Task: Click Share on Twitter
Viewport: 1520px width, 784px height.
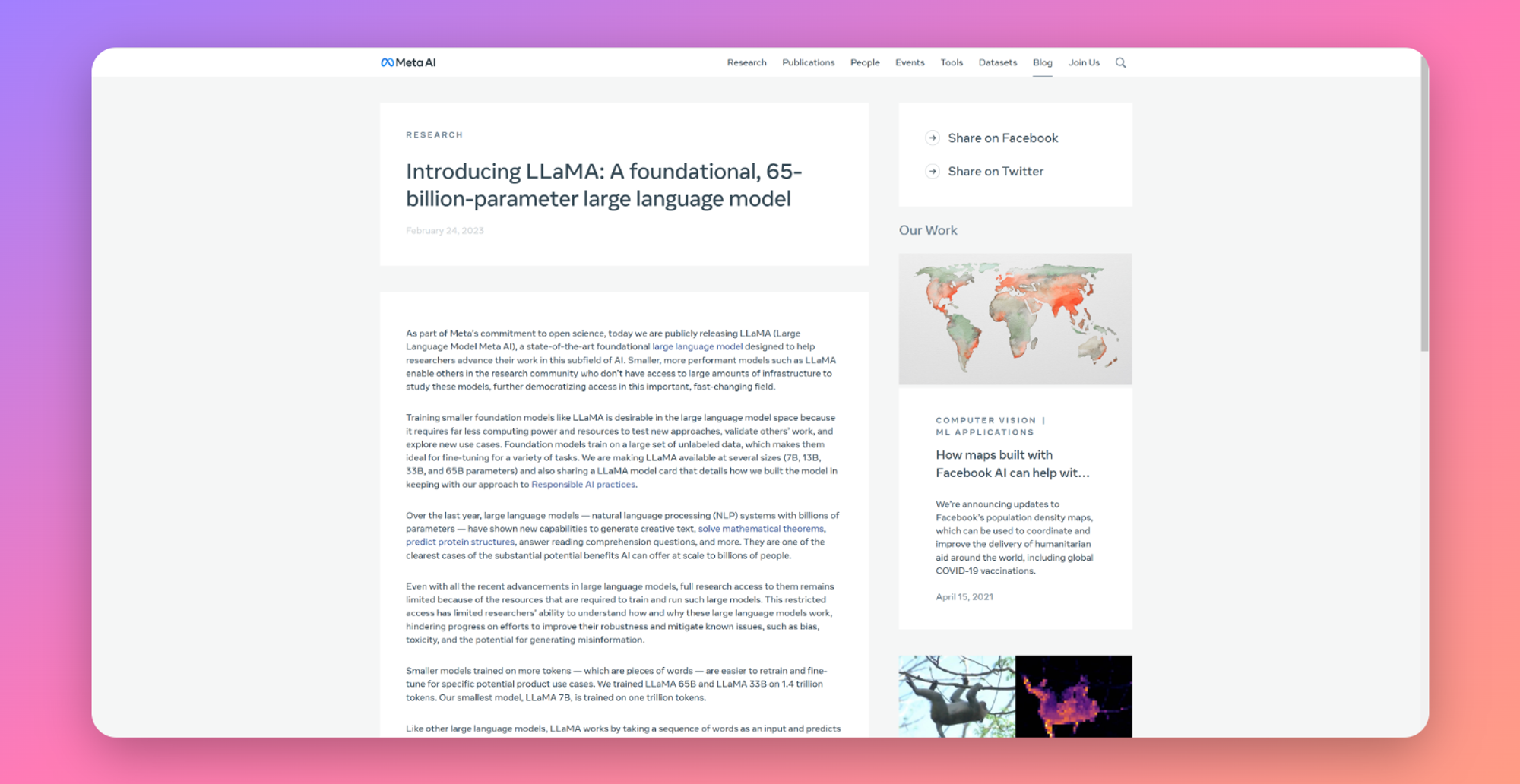Action: click(996, 172)
